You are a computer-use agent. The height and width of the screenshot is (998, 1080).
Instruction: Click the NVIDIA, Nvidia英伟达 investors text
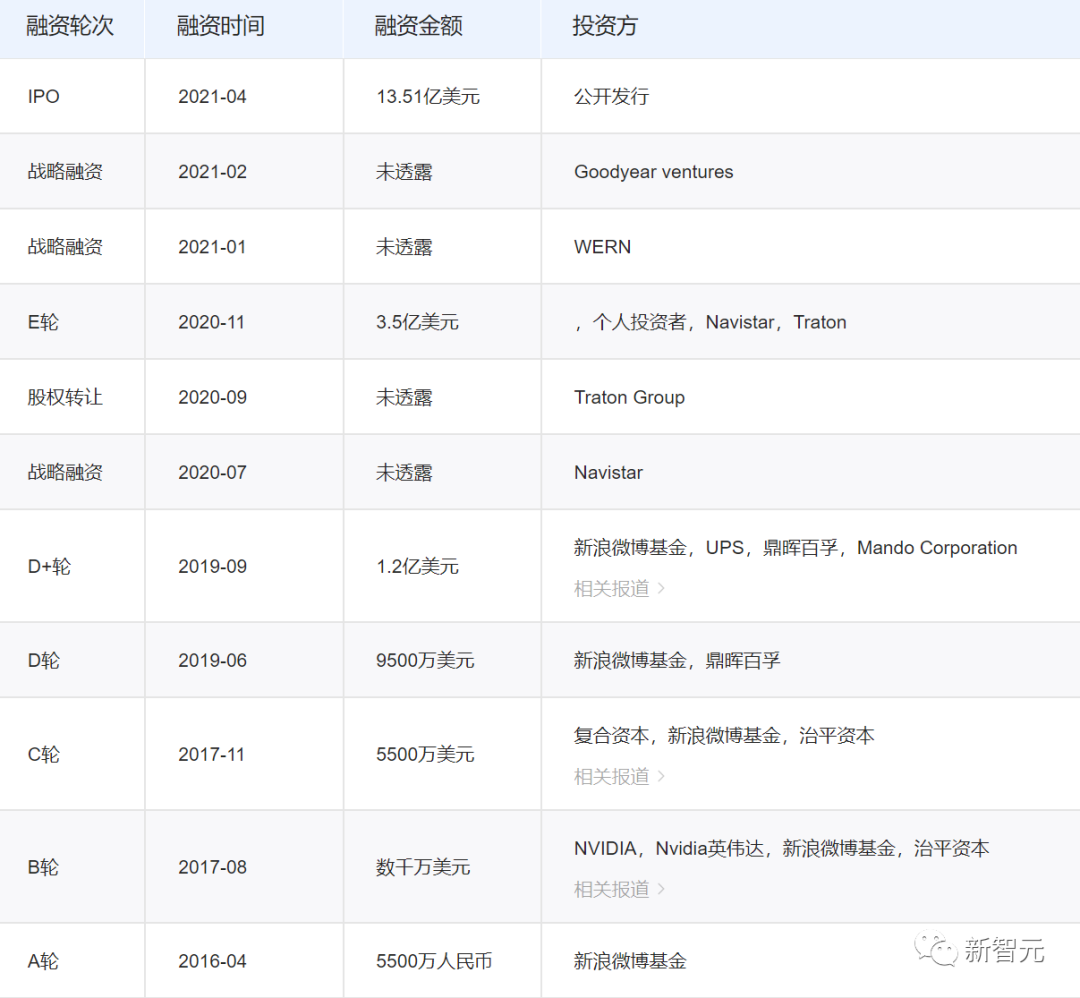pos(782,849)
